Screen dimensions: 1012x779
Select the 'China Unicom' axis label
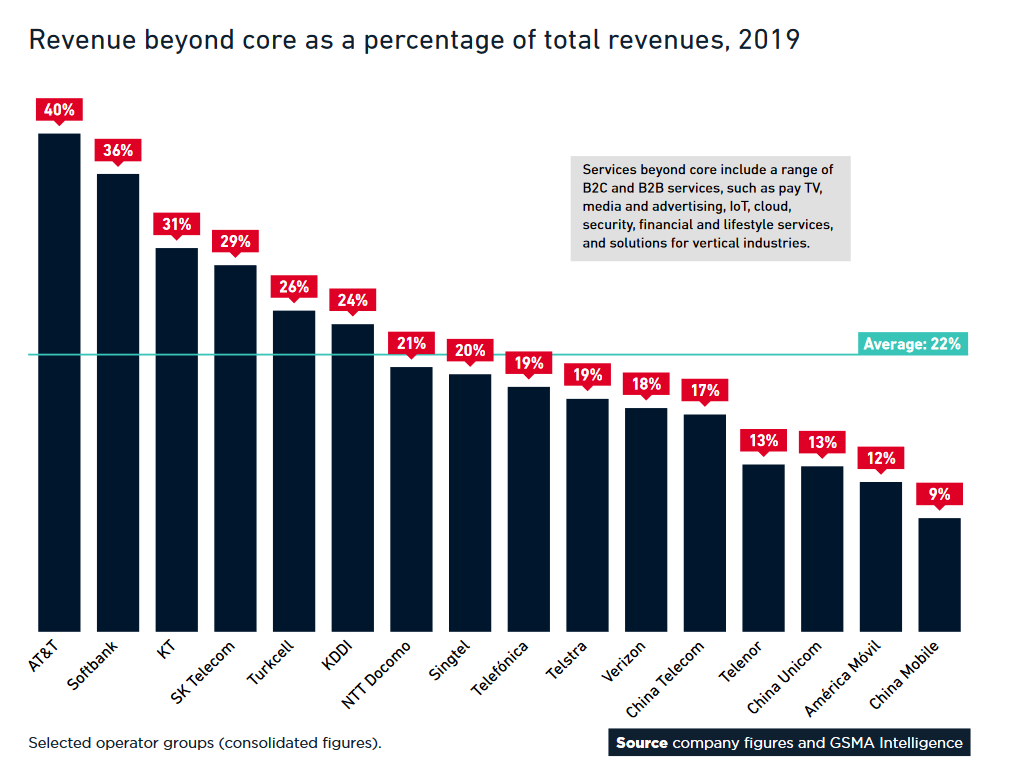[x=785, y=678]
